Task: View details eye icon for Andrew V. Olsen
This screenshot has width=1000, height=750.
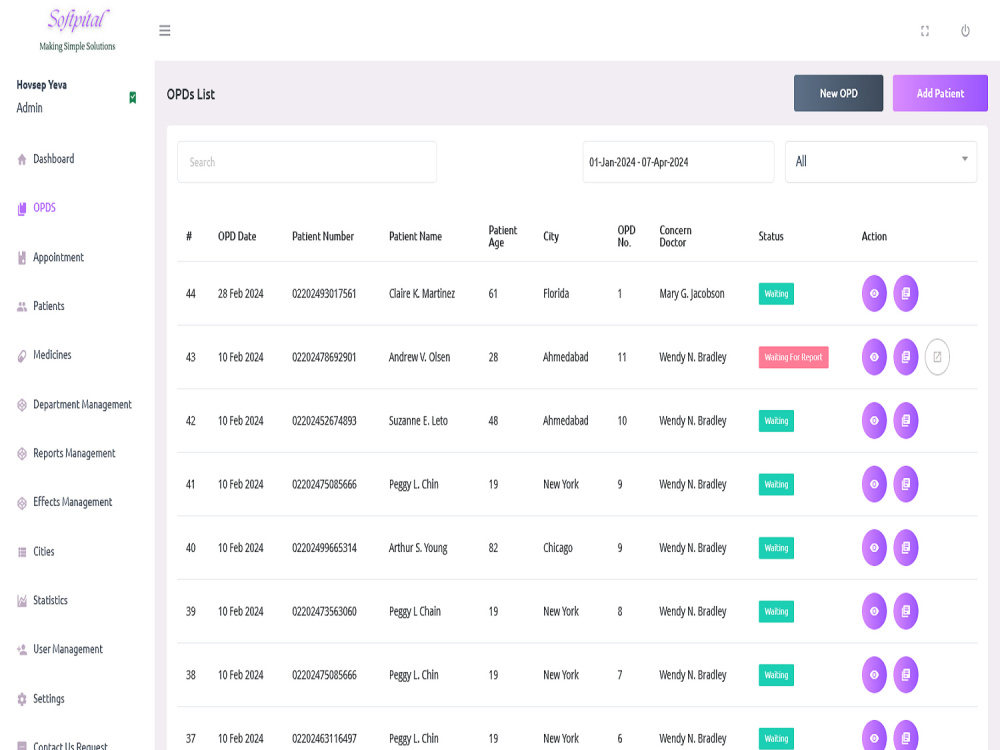Action: pos(874,357)
